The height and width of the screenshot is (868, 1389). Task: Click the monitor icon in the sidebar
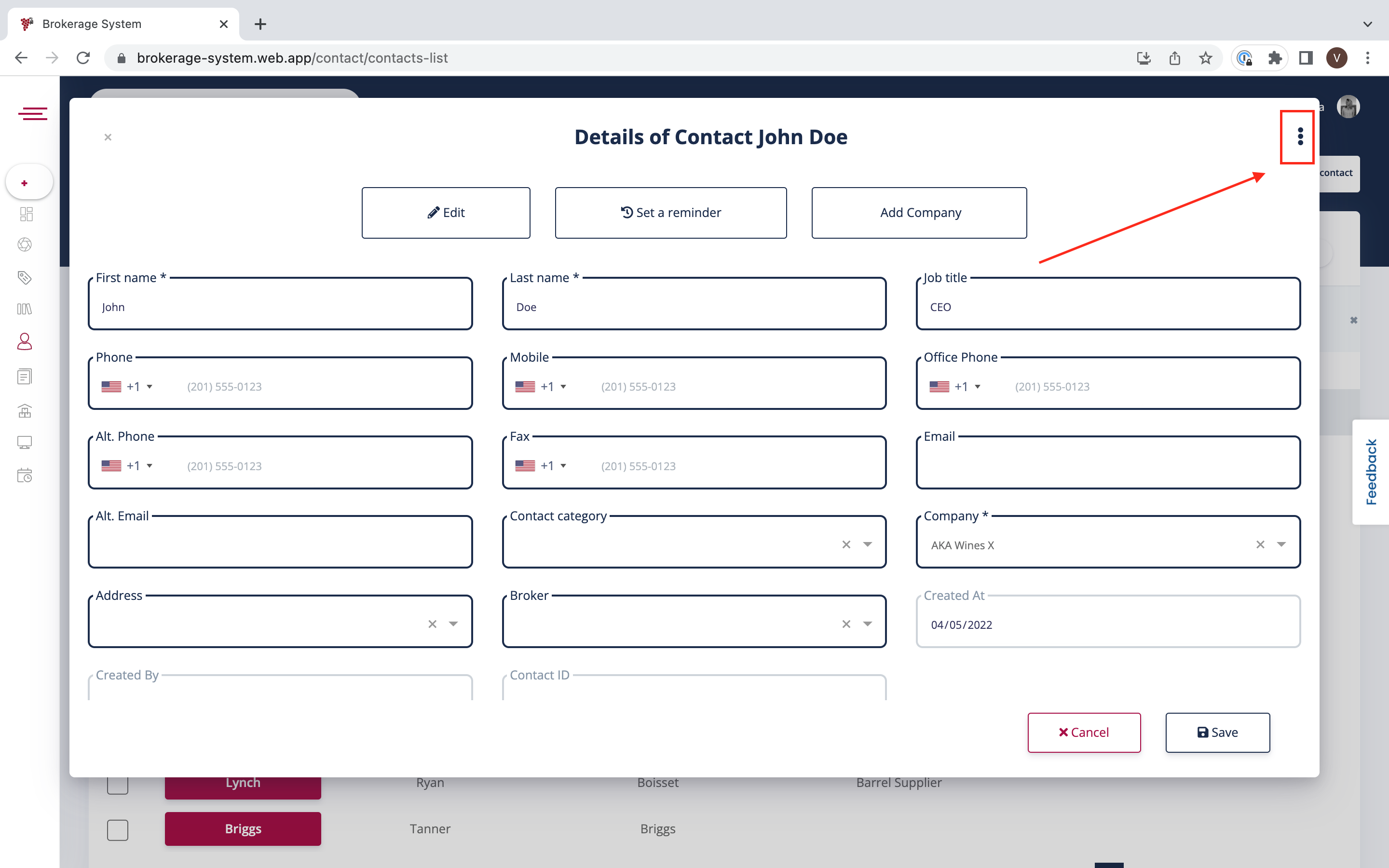point(25,443)
